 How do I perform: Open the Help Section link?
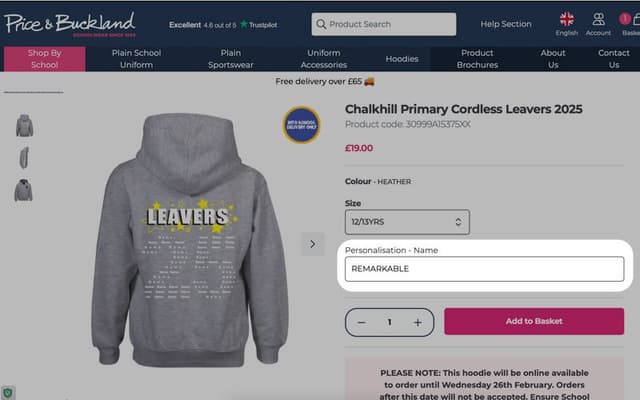point(506,24)
